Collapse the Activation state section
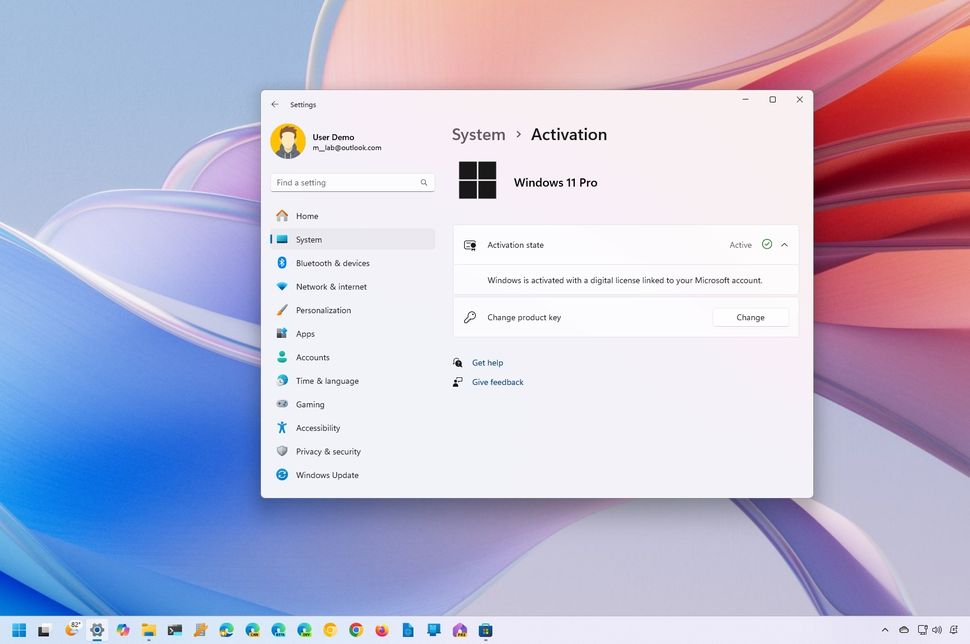This screenshot has height=644, width=970. coord(784,244)
